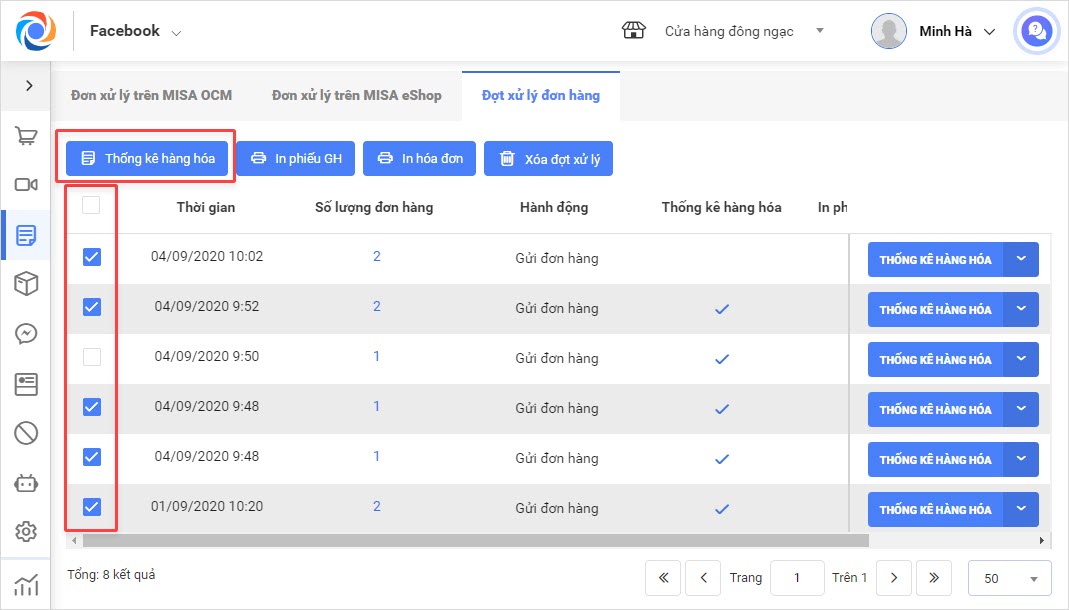The image size is (1069, 610).
Task: Click the page number input field
Action: click(796, 578)
